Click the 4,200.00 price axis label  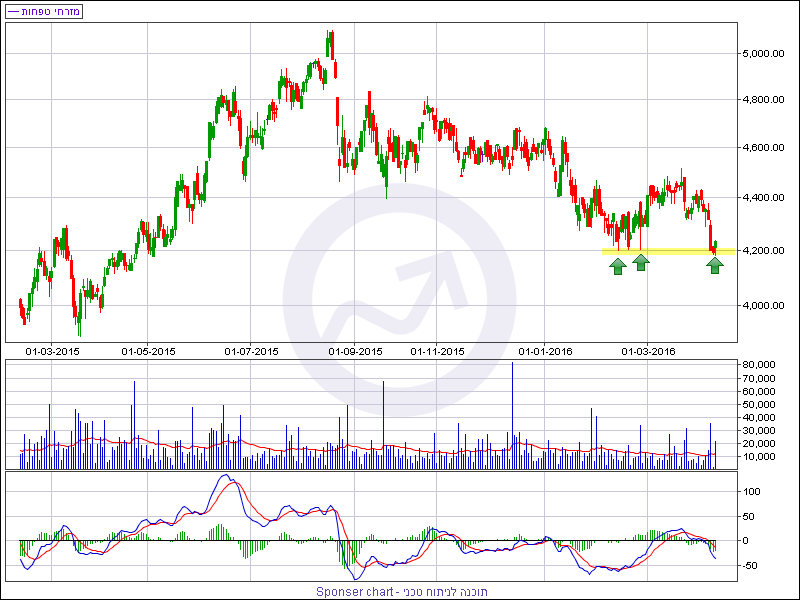click(x=766, y=250)
